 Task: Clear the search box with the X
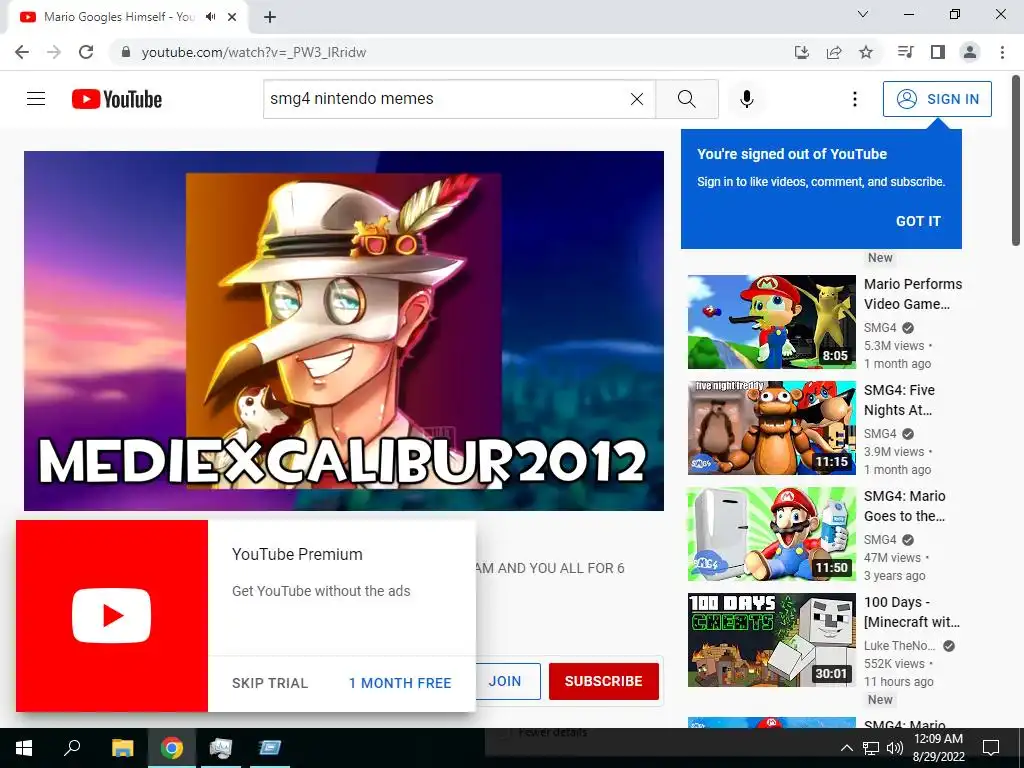click(637, 99)
